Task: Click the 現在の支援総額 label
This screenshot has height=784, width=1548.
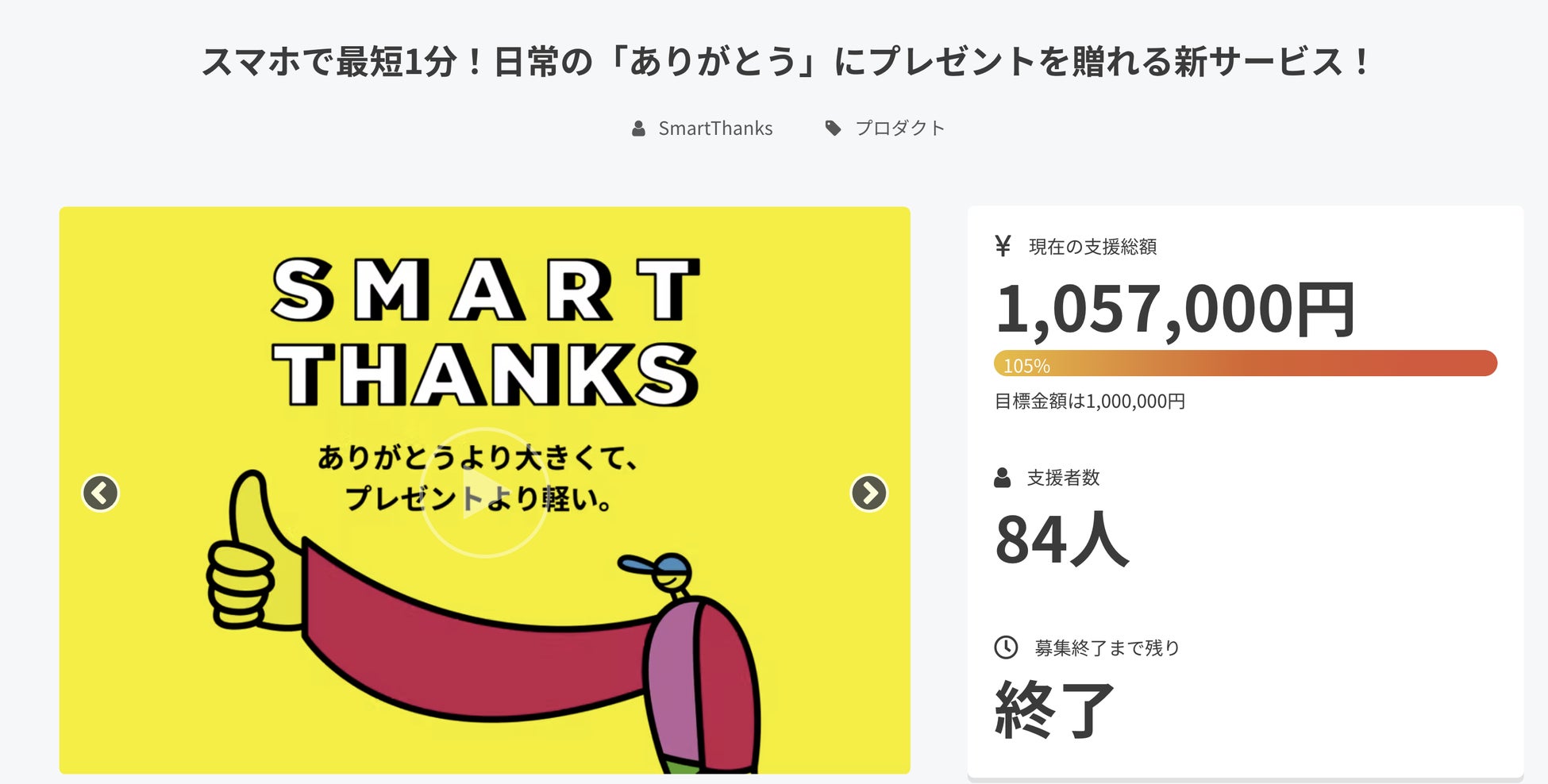Action: pyautogui.click(x=1092, y=247)
